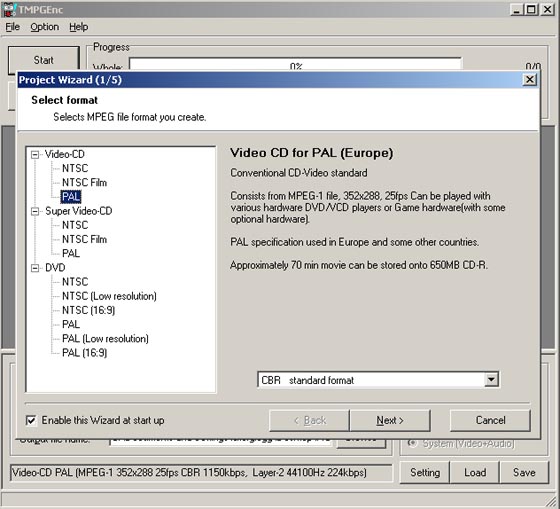Image resolution: width=560 pixels, height=509 pixels.
Task: Click the disabled Back button
Action: pos(309,420)
